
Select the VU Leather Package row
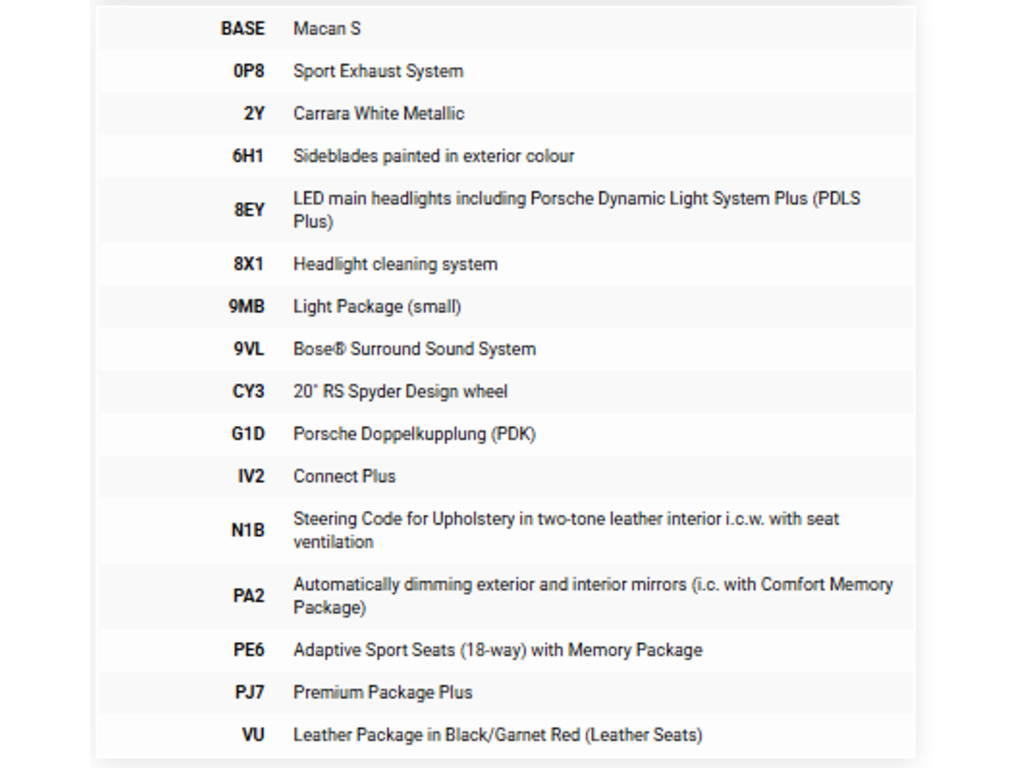click(505, 735)
